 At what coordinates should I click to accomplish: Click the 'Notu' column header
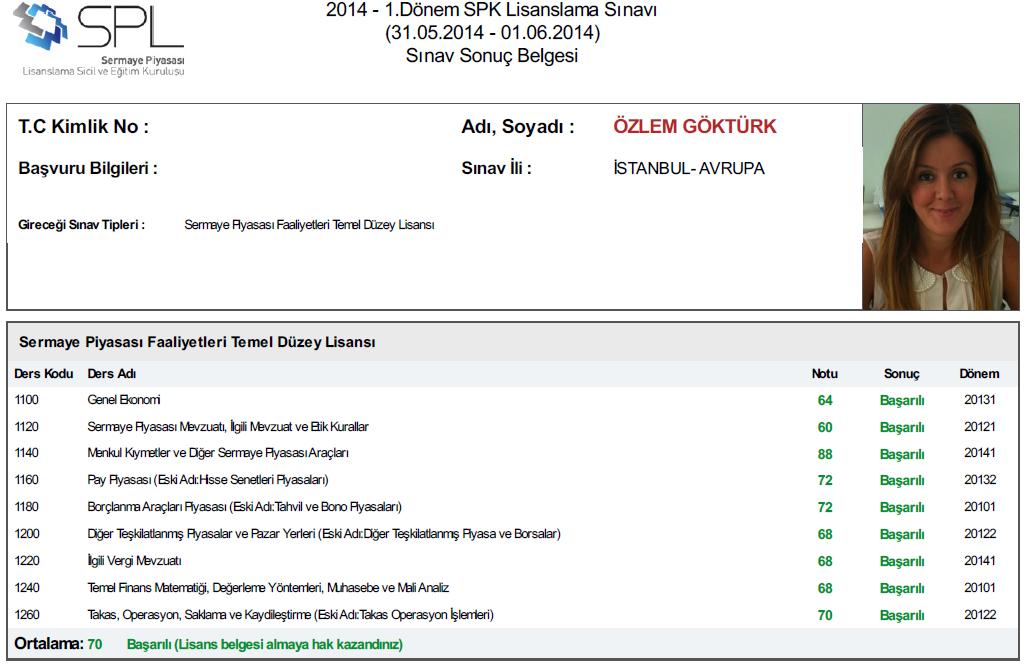click(x=825, y=374)
